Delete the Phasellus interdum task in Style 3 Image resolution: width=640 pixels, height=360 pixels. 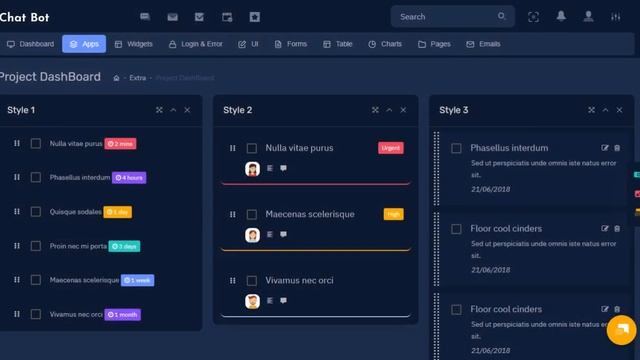click(x=617, y=148)
